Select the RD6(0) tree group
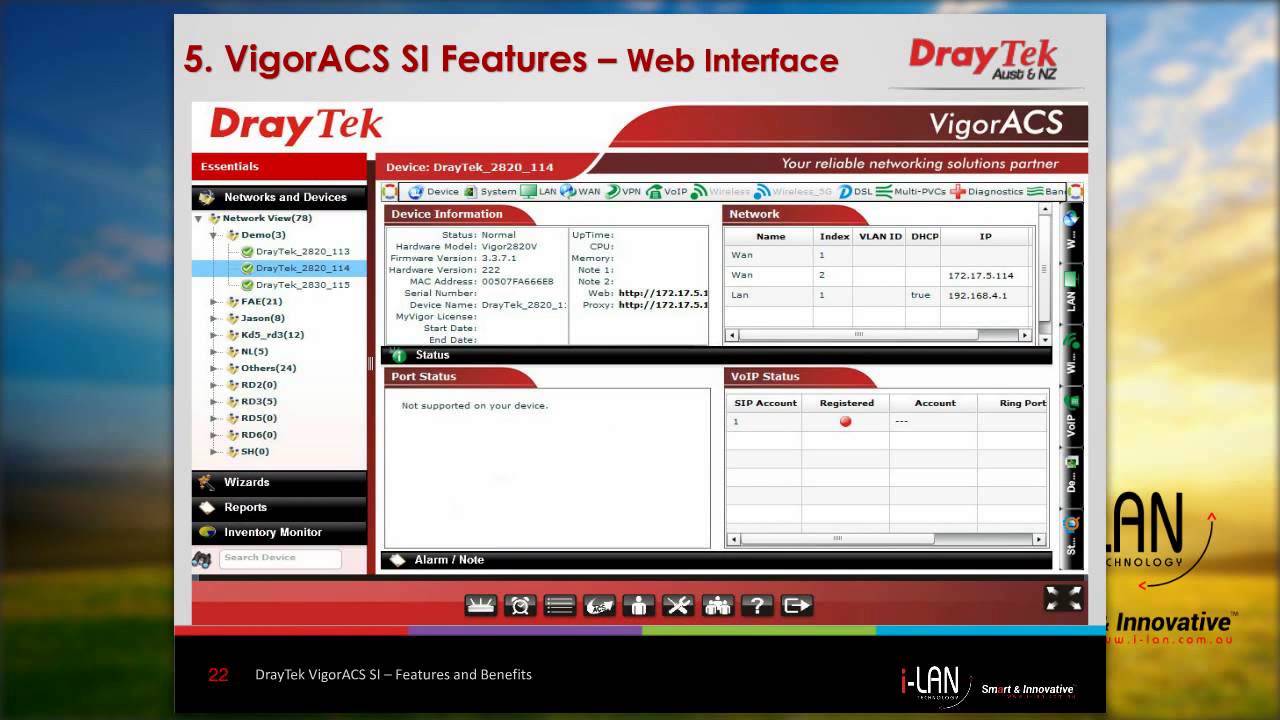1280x720 pixels. pyautogui.click(x=259, y=435)
